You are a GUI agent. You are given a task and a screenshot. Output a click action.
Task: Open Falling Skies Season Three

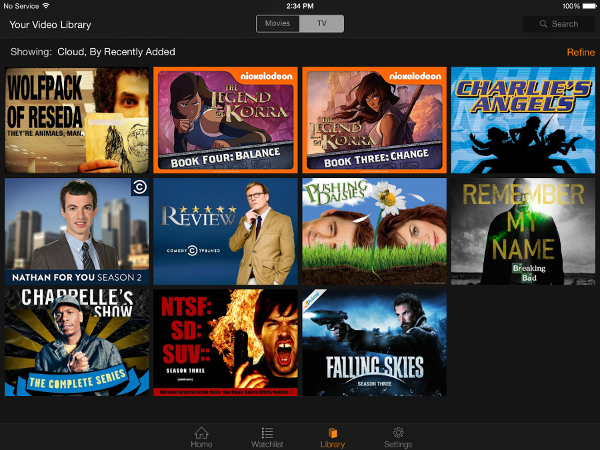[373, 343]
